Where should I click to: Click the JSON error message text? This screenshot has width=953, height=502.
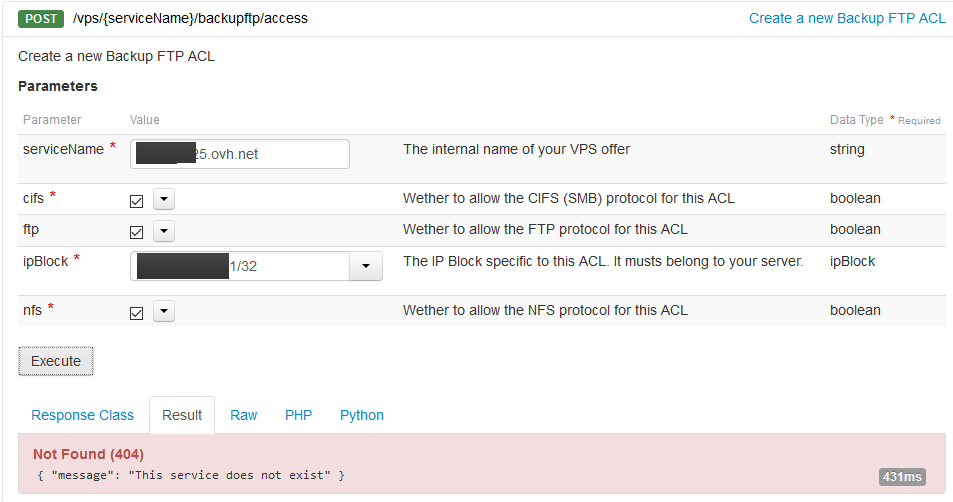[x=191, y=475]
